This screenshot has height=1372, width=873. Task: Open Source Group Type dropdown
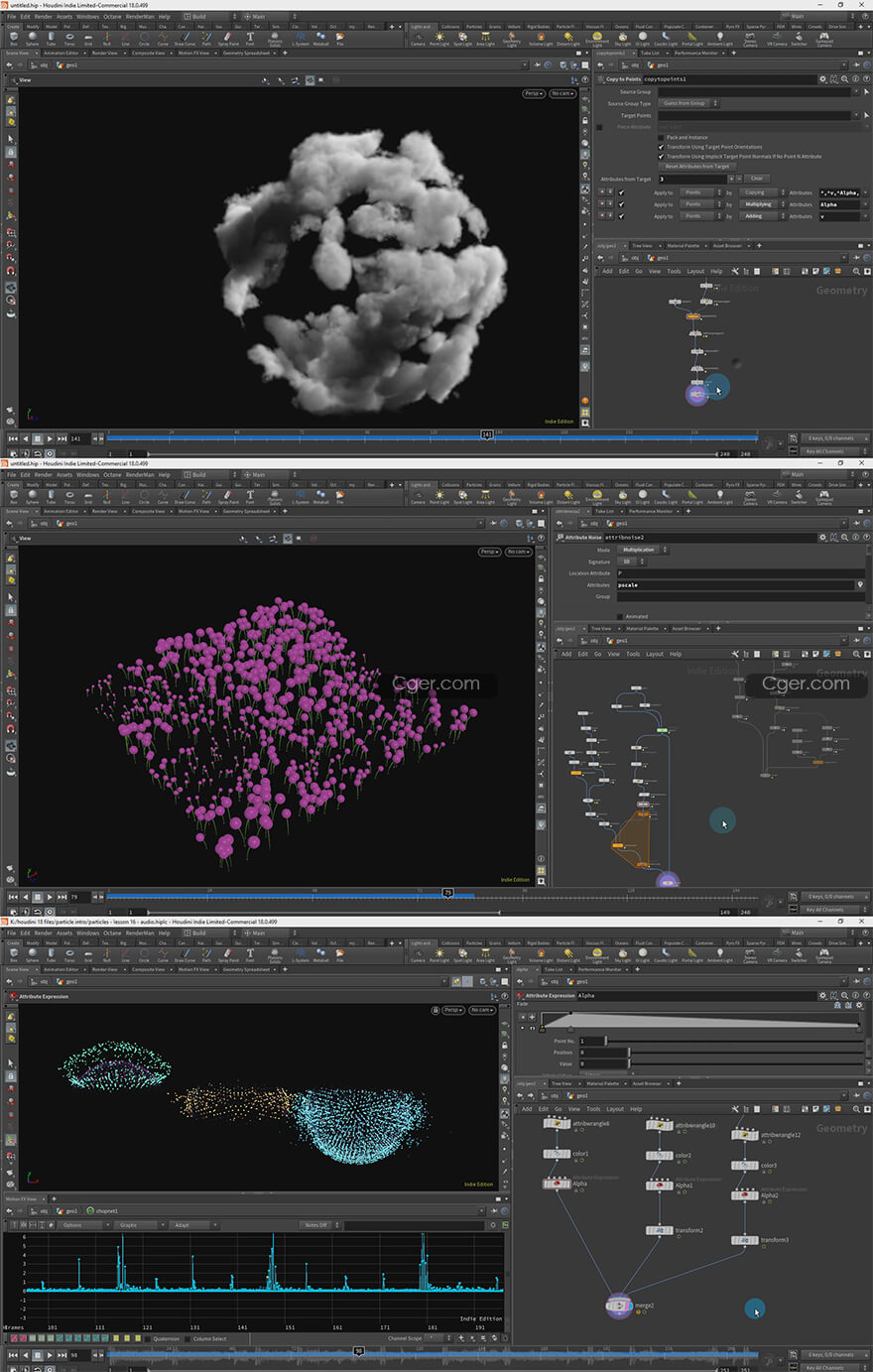pos(688,103)
